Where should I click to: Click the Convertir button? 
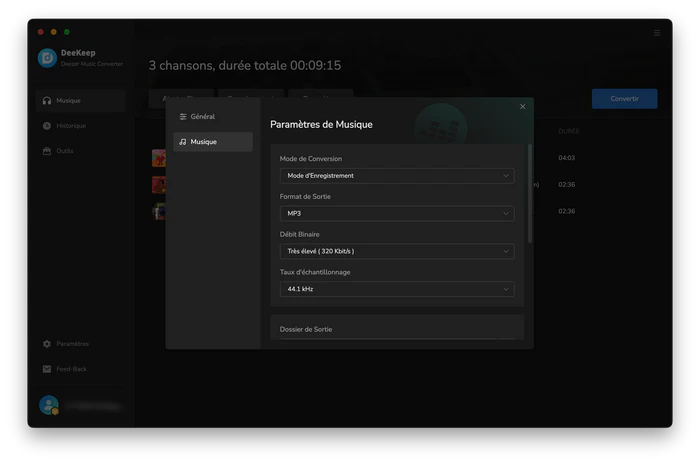625,99
